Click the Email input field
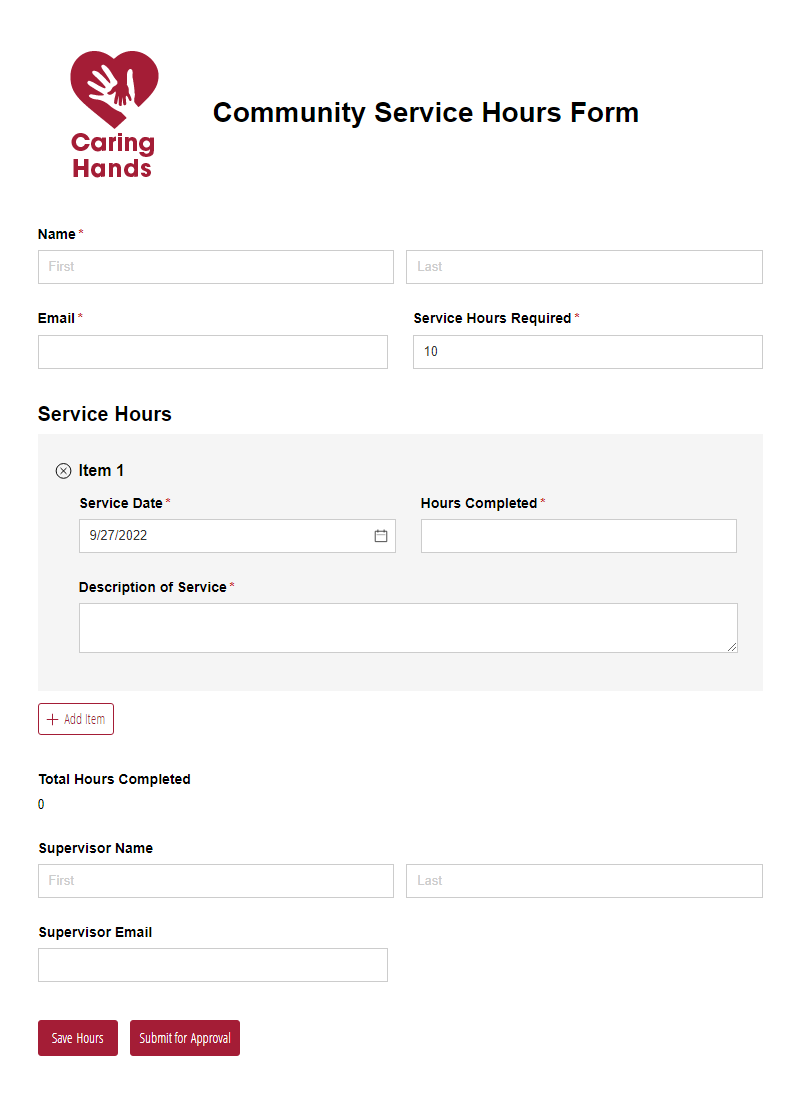This screenshot has height=1093, width=800. 212,351
